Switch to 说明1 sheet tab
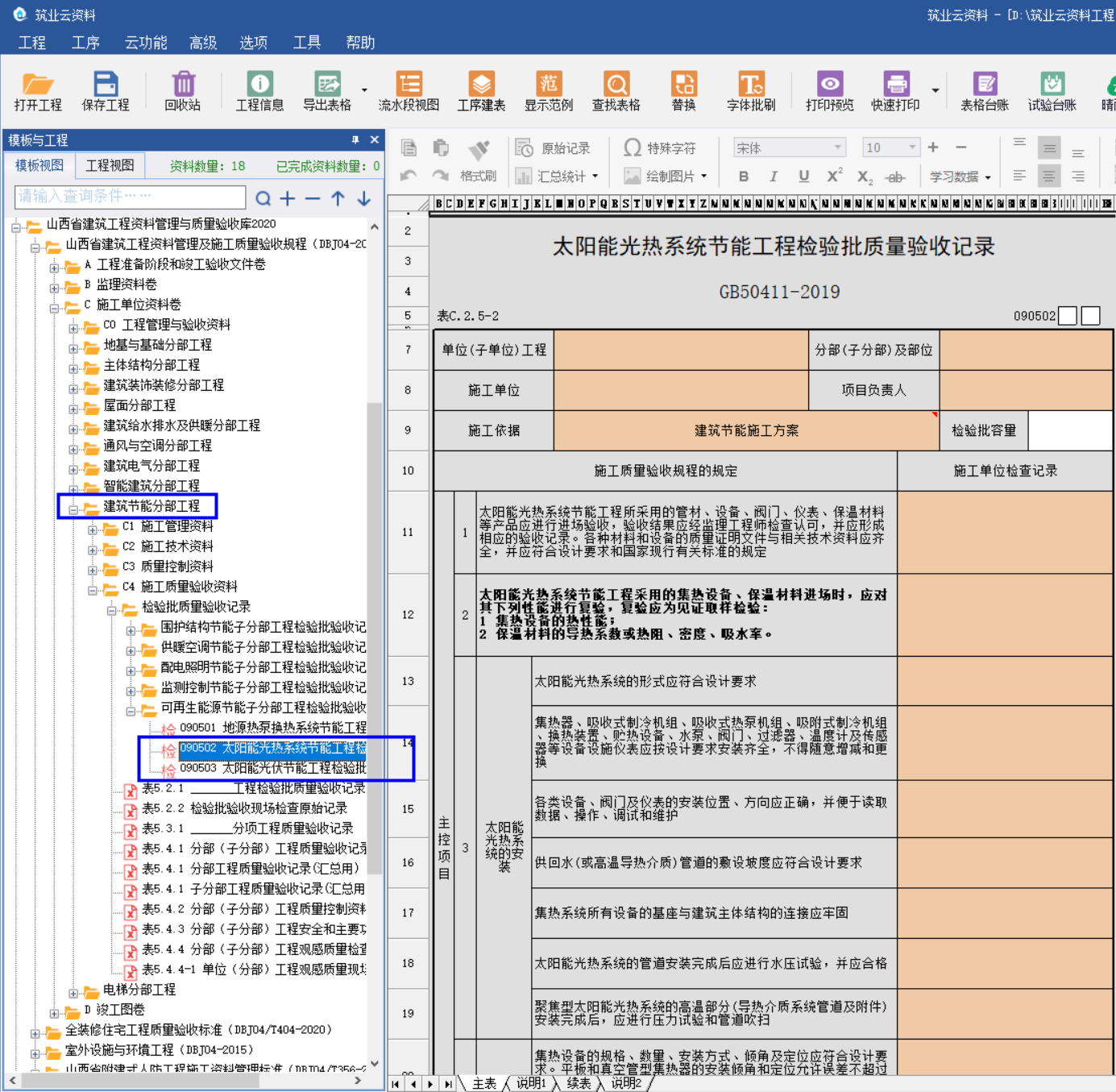This screenshot has width=1116, height=1092. click(531, 1083)
